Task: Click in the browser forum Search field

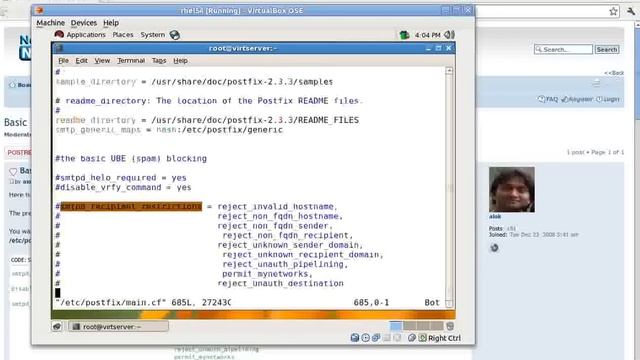Action: [563, 49]
